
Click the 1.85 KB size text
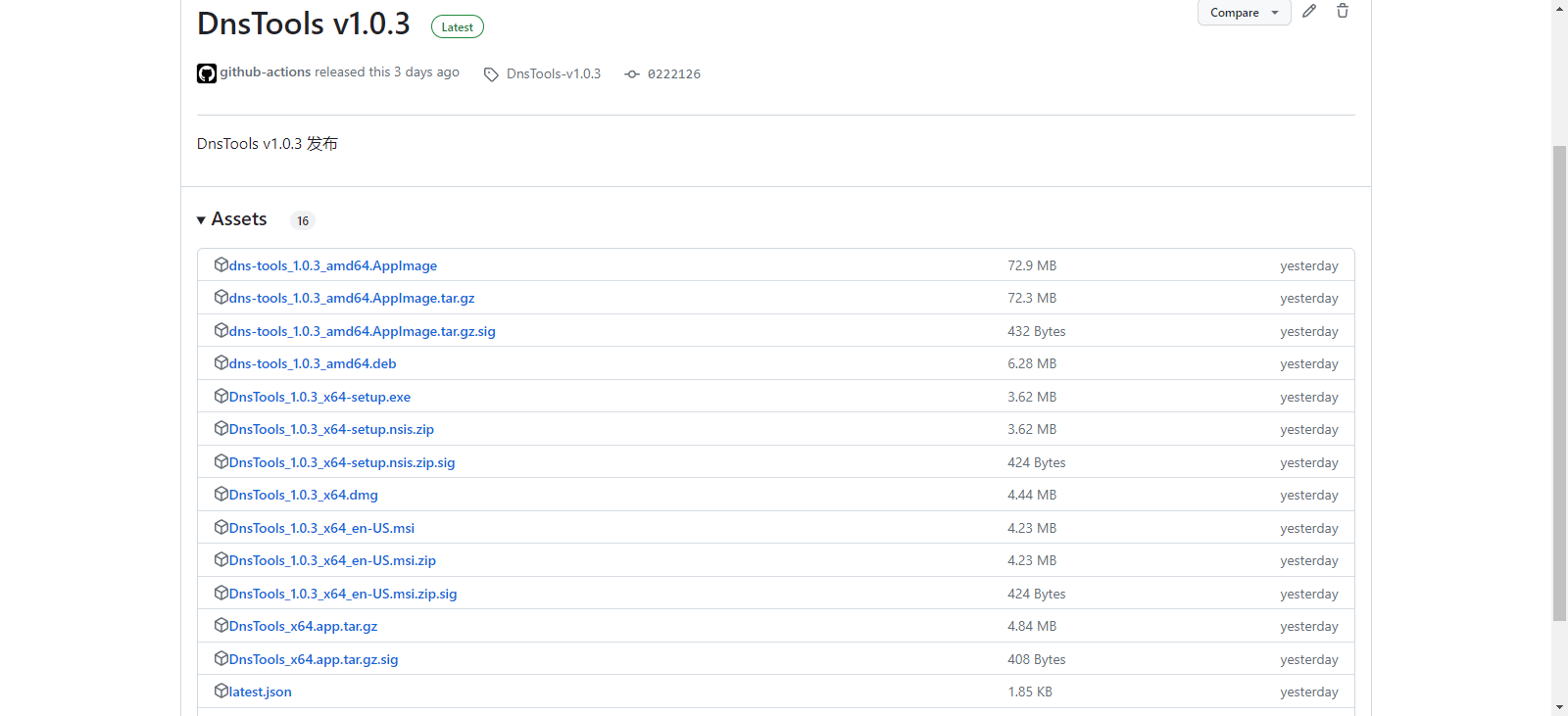(x=1030, y=692)
